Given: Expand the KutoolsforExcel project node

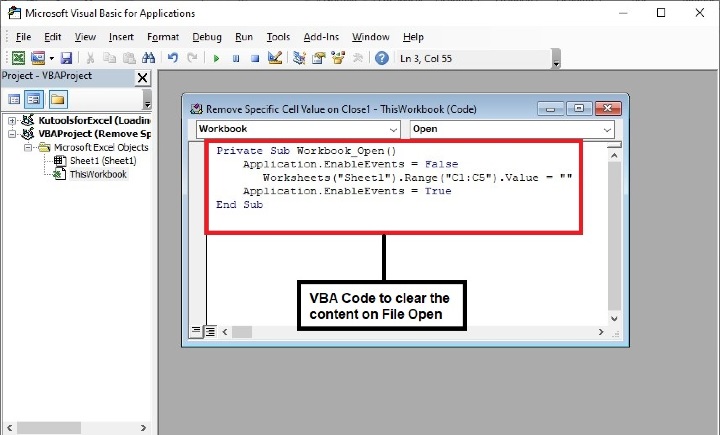Looking at the screenshot, I should pos(12,120).
